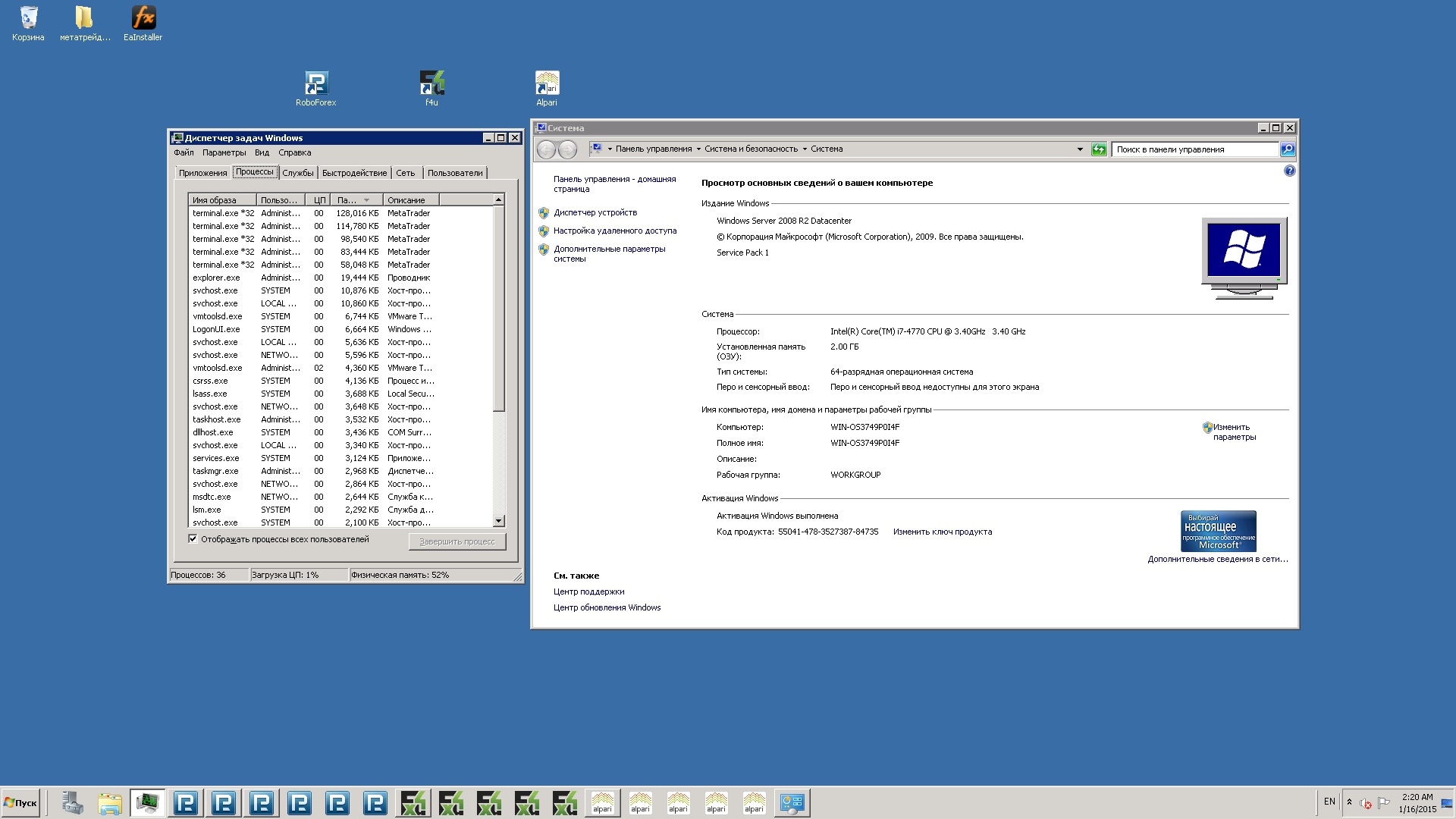Open Дополнительные сведения в сети link
This screenshot has width=1456, height=819.
point(1218,559)
